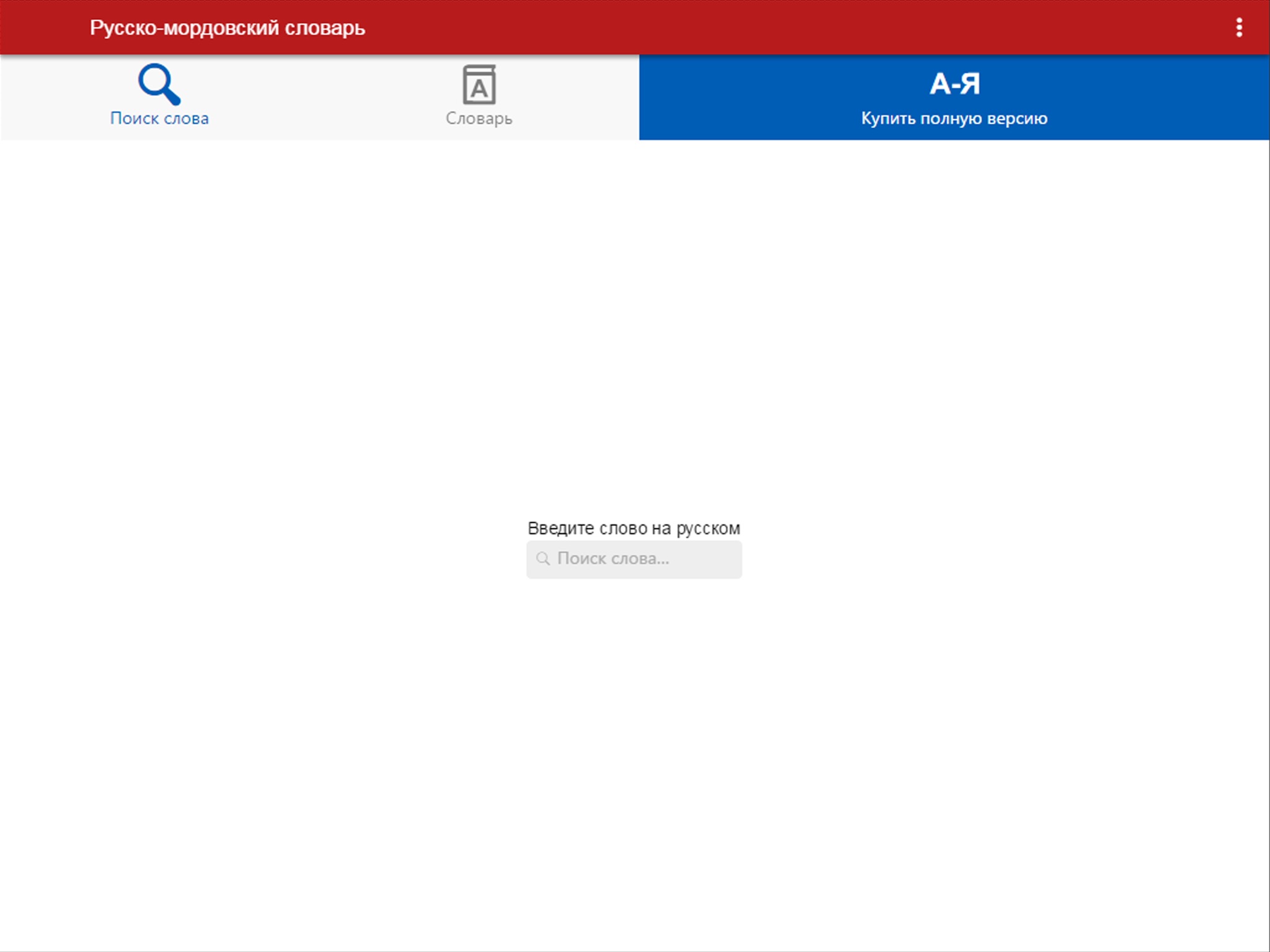The height and width of the screenshot is (952, 1270).
Task: Open more options in the top-right corner
Action: 1238,27
